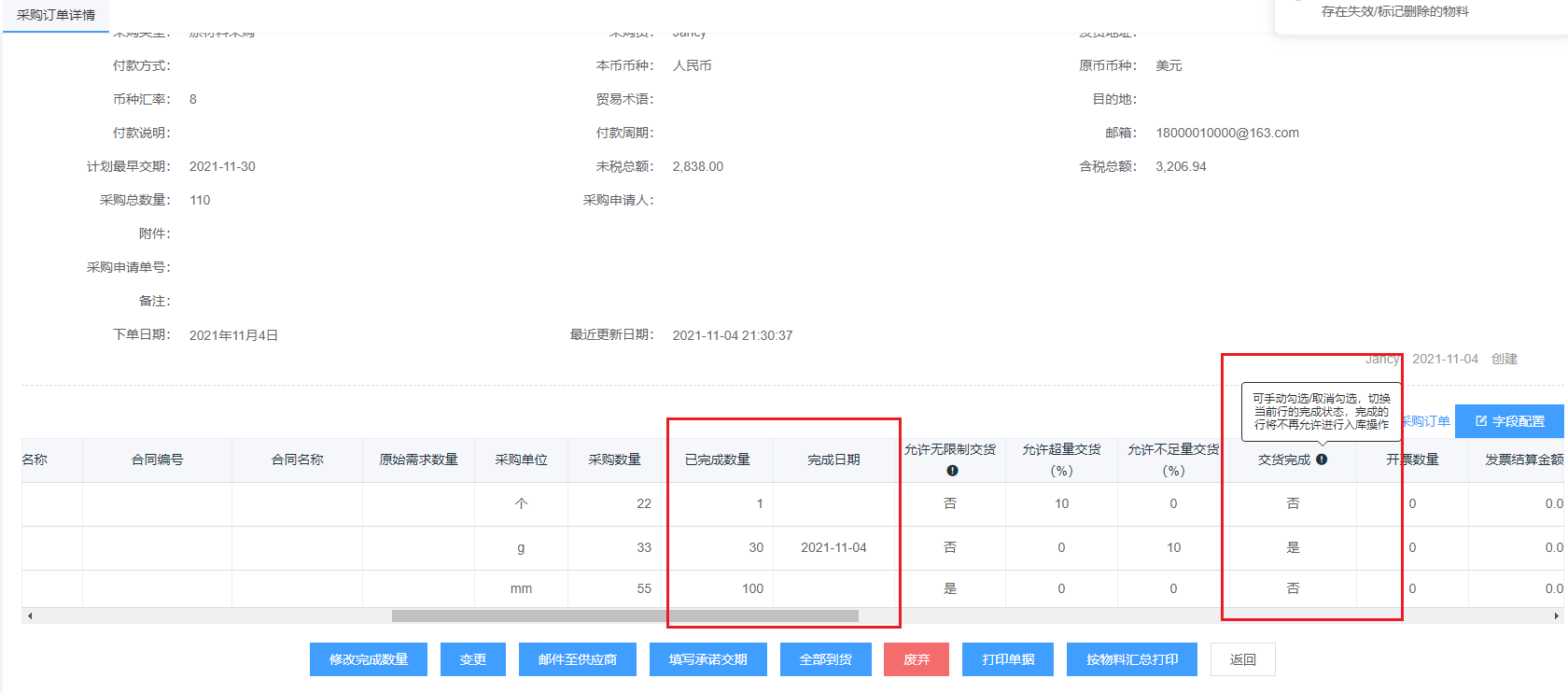
Task: Switch to 采购订单详情 tab
Action: click(56, 15)
